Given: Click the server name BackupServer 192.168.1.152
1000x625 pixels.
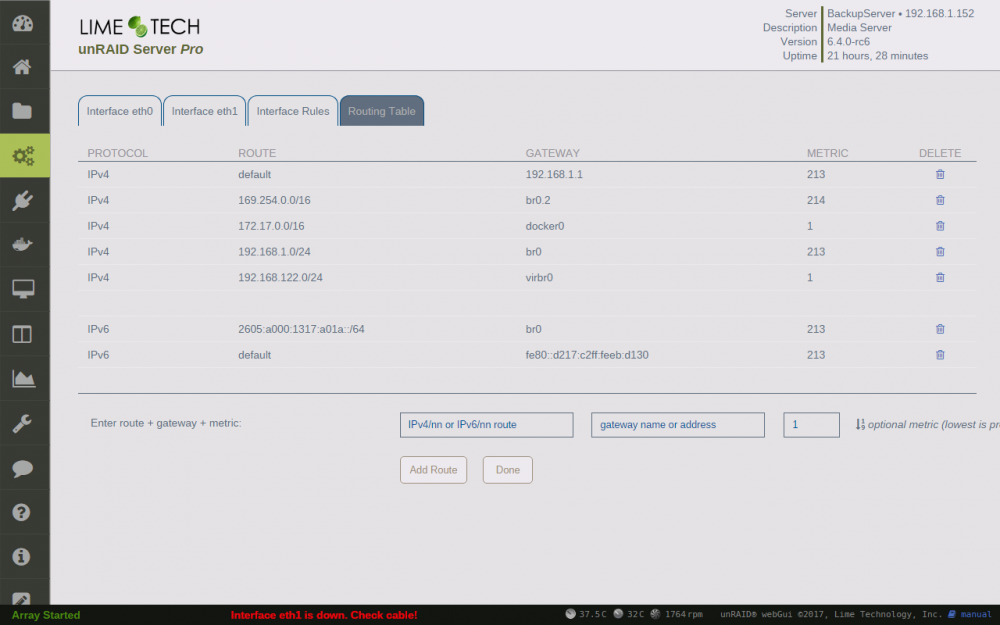Looking at the screenshot, I should tap(901, 13).
